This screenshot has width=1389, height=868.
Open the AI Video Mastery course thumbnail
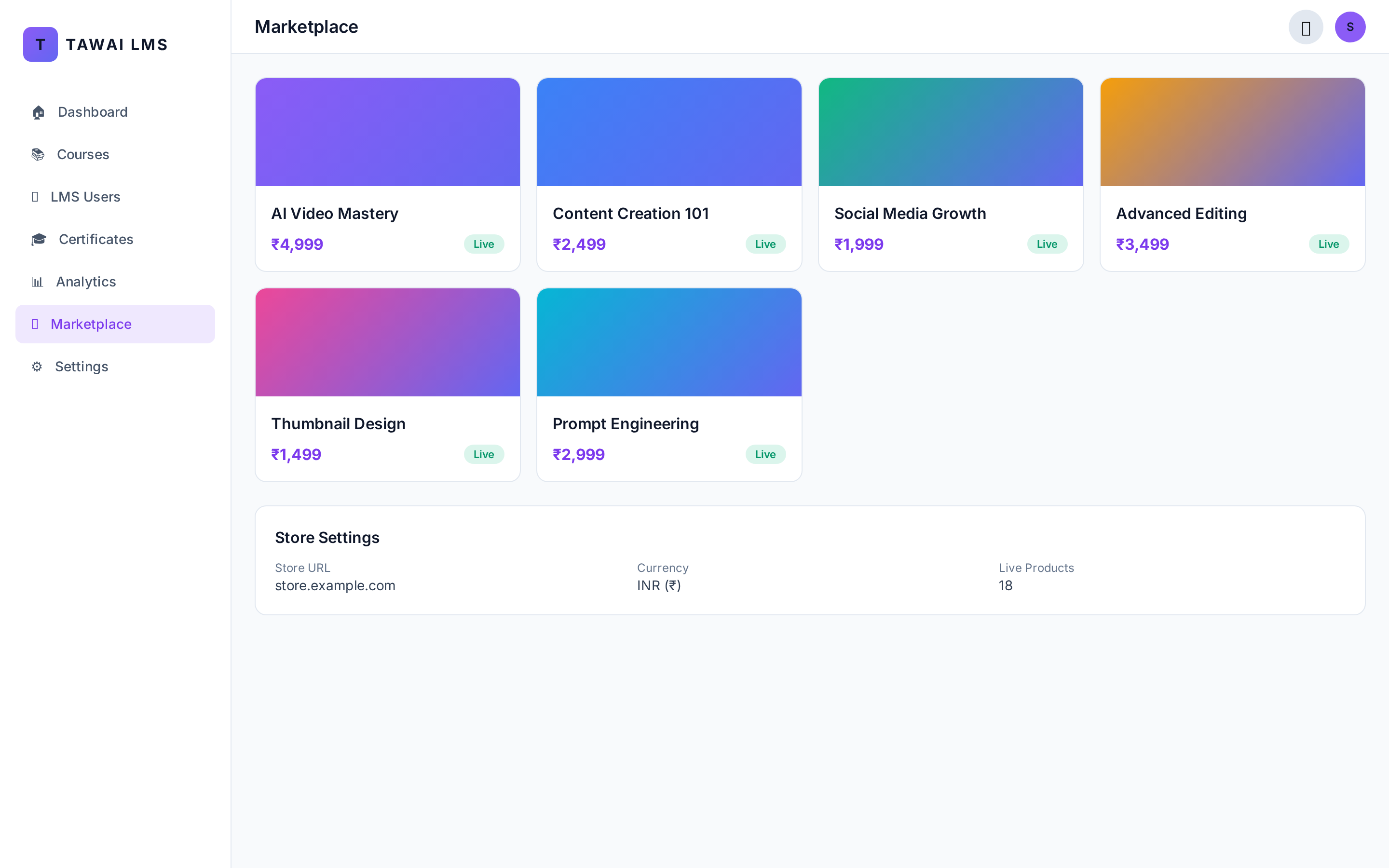[x=388, y=132]
